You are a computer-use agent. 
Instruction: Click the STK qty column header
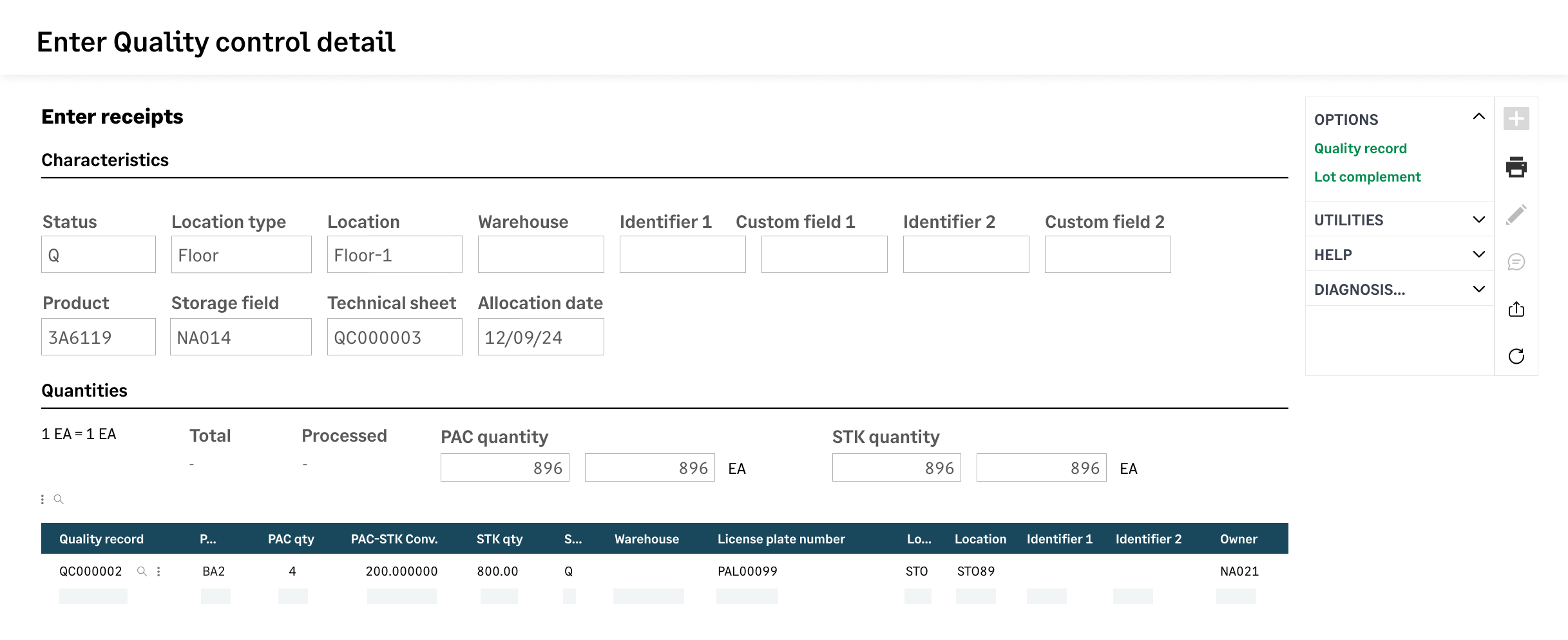point(499,539)
